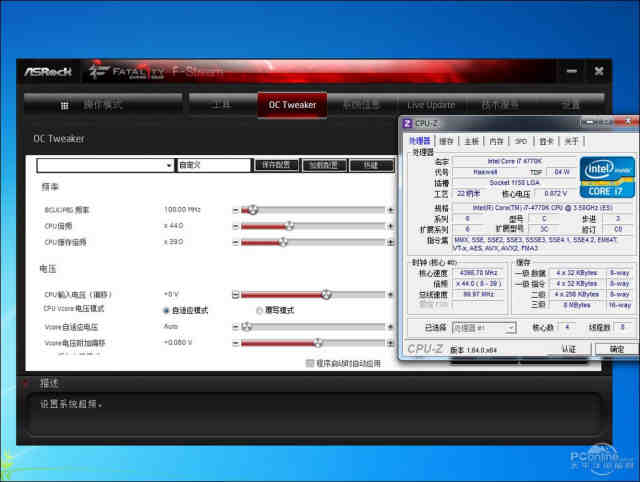Click the CPU input voltage offset slider handle
640x482 pixels.
click(326, 294)
